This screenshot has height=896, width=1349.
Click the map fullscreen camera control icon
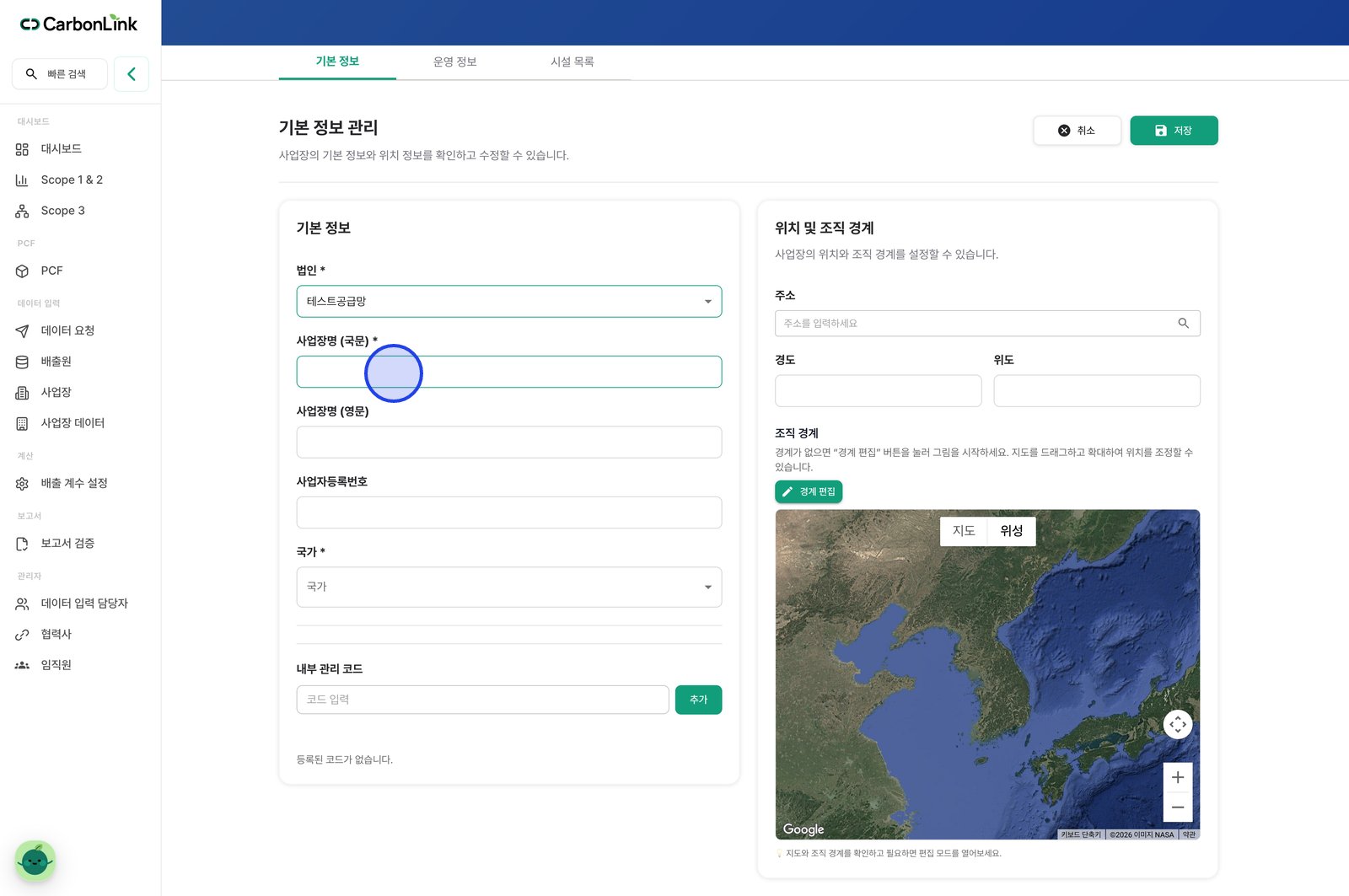pyautogui.click(x=1177, y=724)
